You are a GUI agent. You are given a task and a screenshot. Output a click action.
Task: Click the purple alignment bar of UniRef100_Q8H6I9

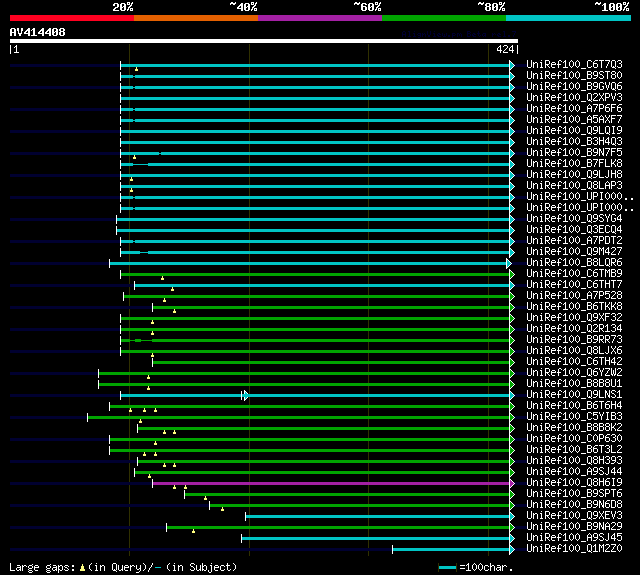coord(331,484)
